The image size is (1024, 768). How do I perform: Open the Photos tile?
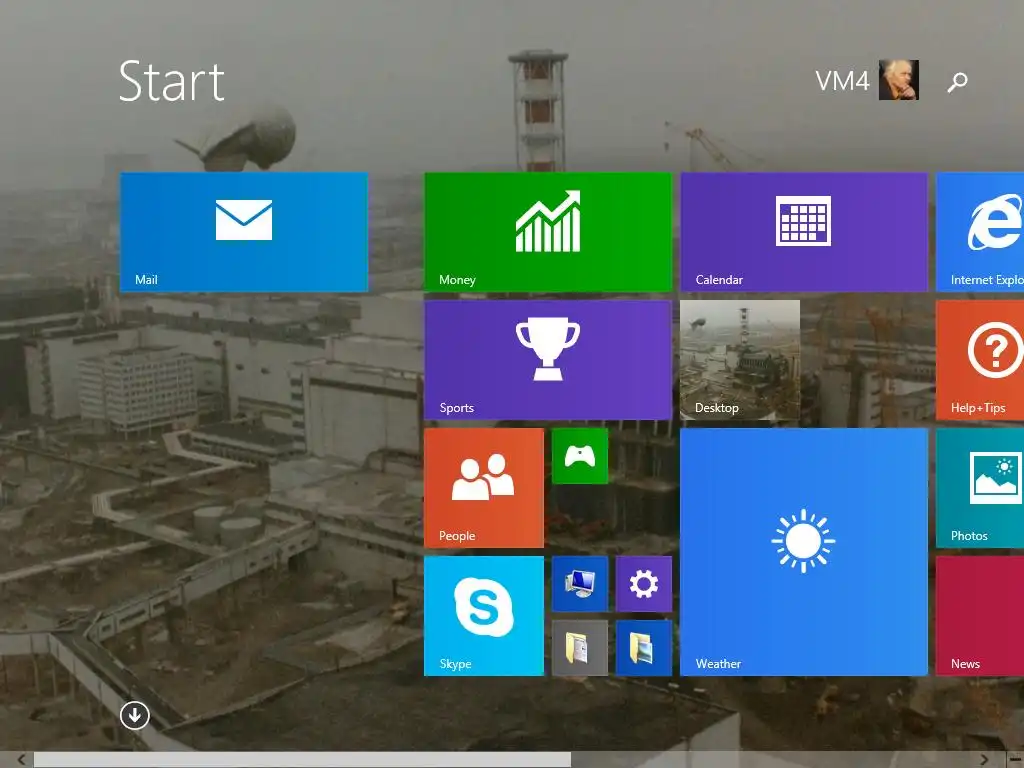[980, 488]
